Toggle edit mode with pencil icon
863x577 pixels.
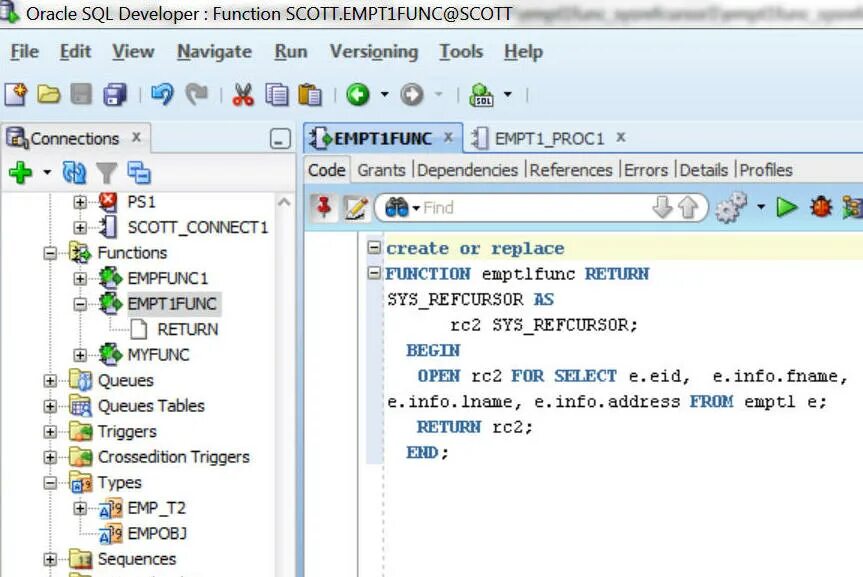click(356, 208)
